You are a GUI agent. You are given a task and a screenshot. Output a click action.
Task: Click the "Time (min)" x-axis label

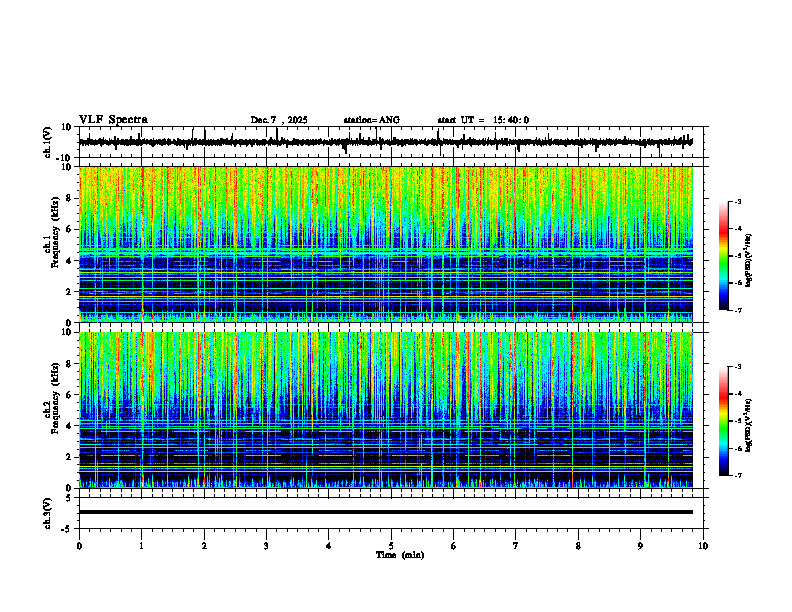(x=400, y=555)
